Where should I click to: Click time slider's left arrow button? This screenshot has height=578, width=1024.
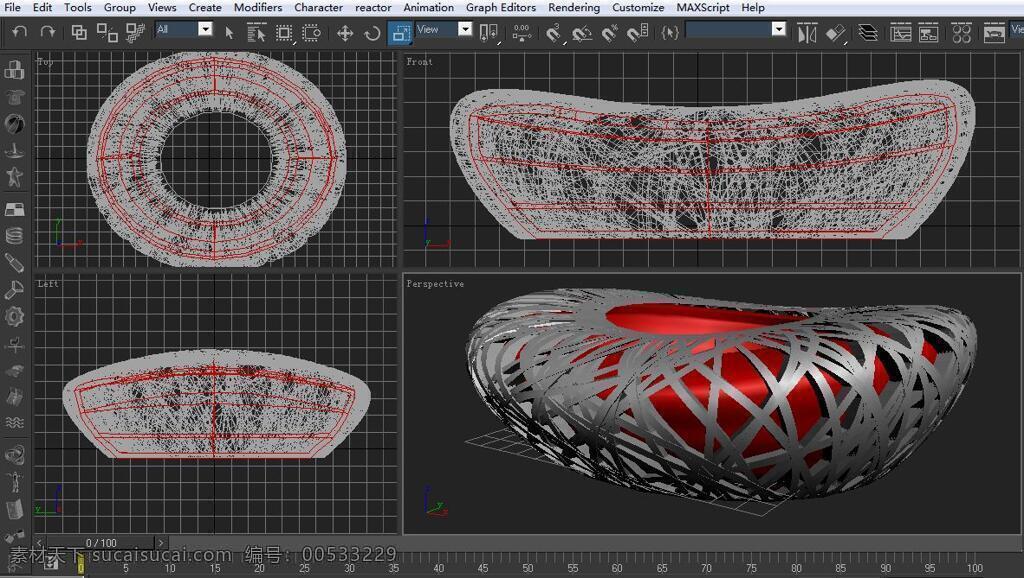click(x=40, y=543)
